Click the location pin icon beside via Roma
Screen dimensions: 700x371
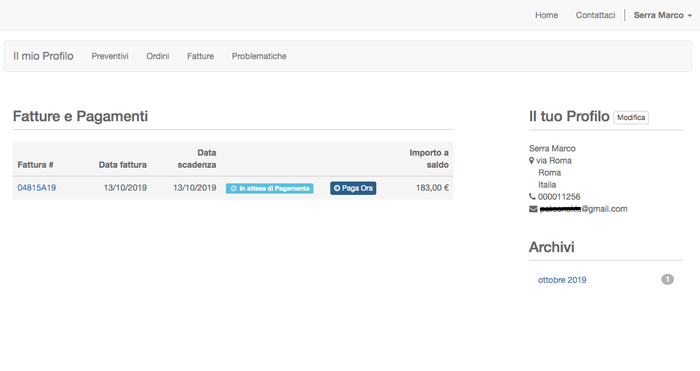click(x=531, y=160)
